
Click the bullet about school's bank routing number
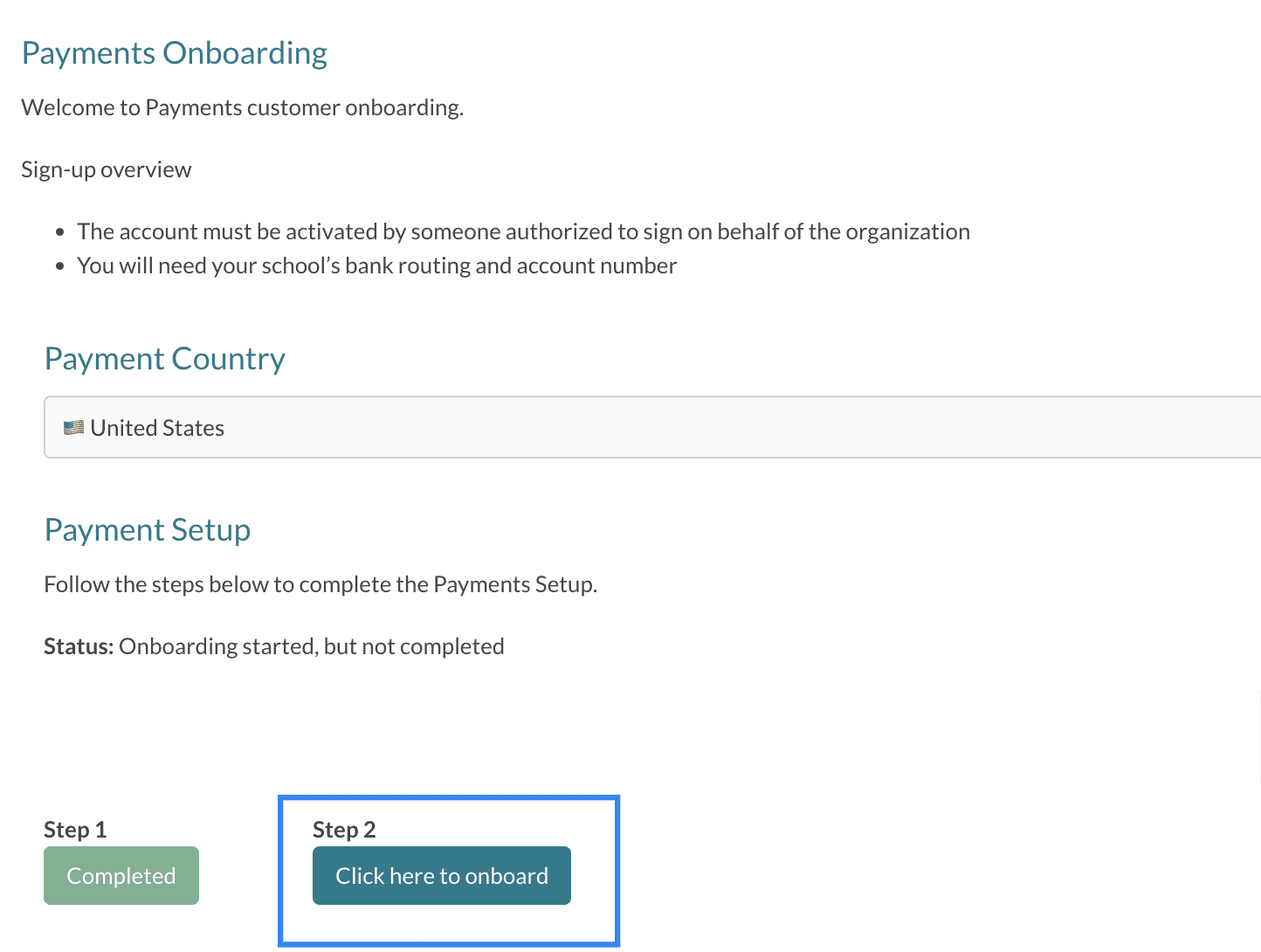(376, 266)
